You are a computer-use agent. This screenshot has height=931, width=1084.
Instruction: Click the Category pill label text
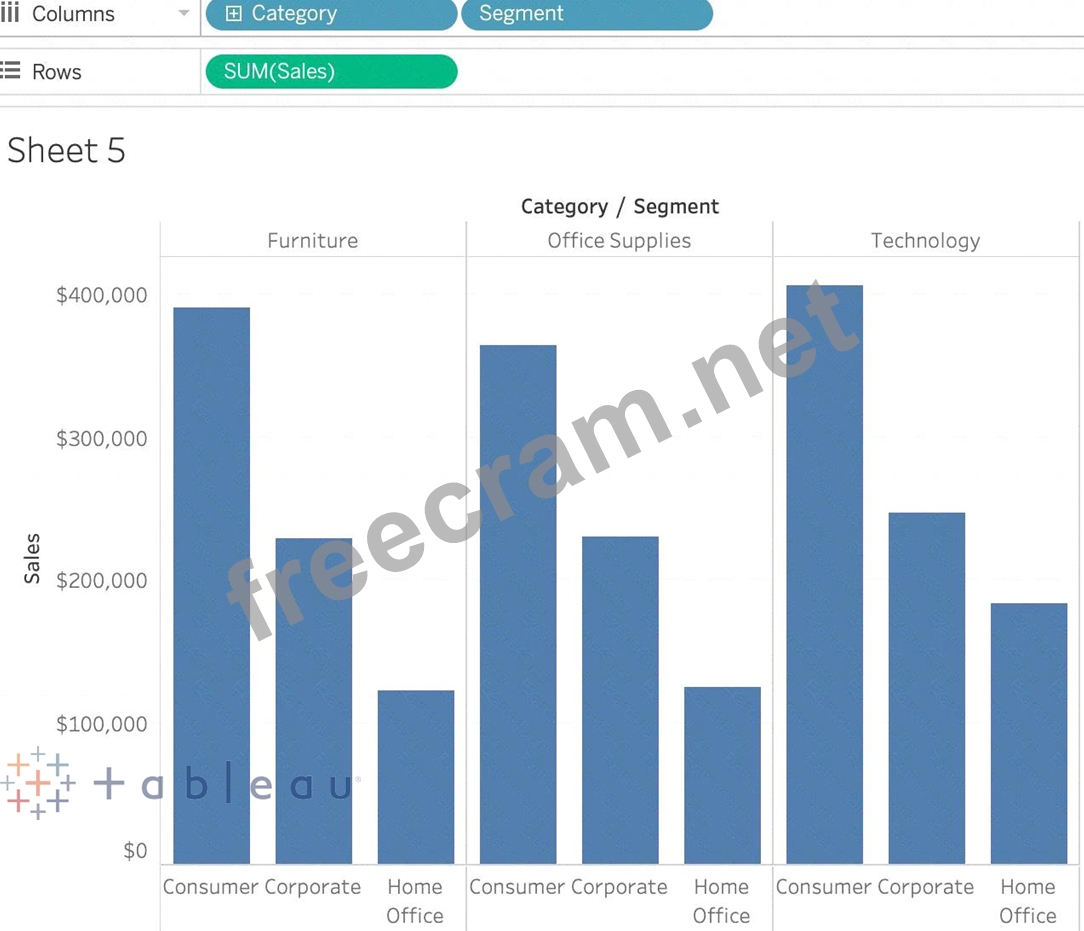pos(294,14)
